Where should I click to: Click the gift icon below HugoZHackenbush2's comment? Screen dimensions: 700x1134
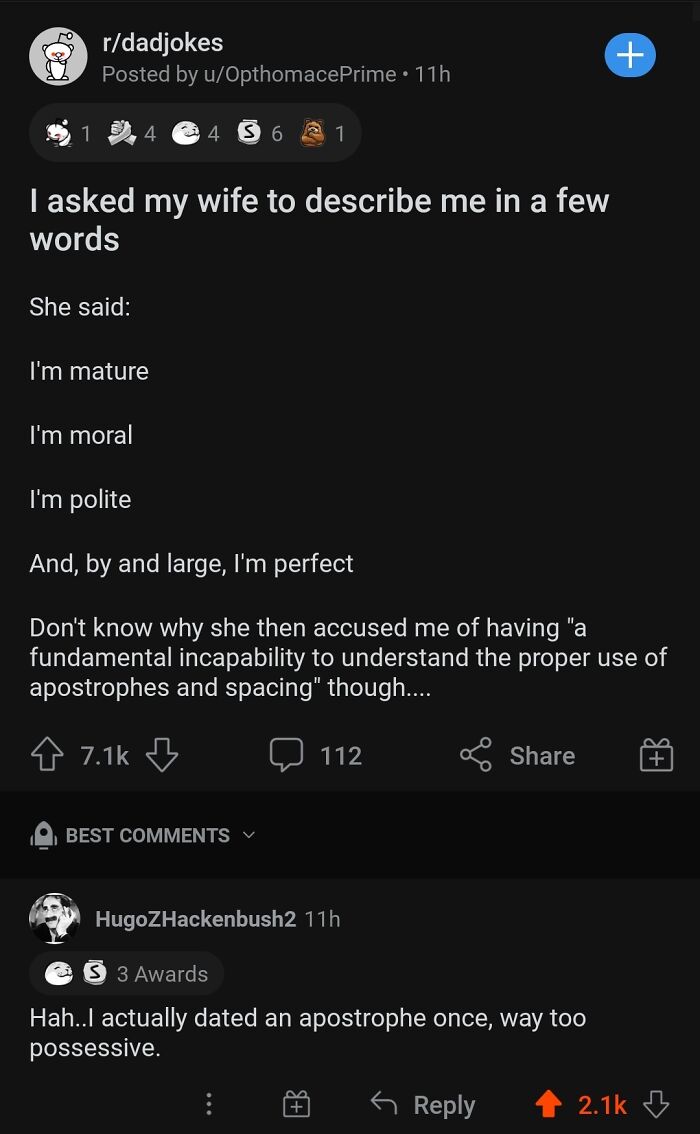[296, 1104]
